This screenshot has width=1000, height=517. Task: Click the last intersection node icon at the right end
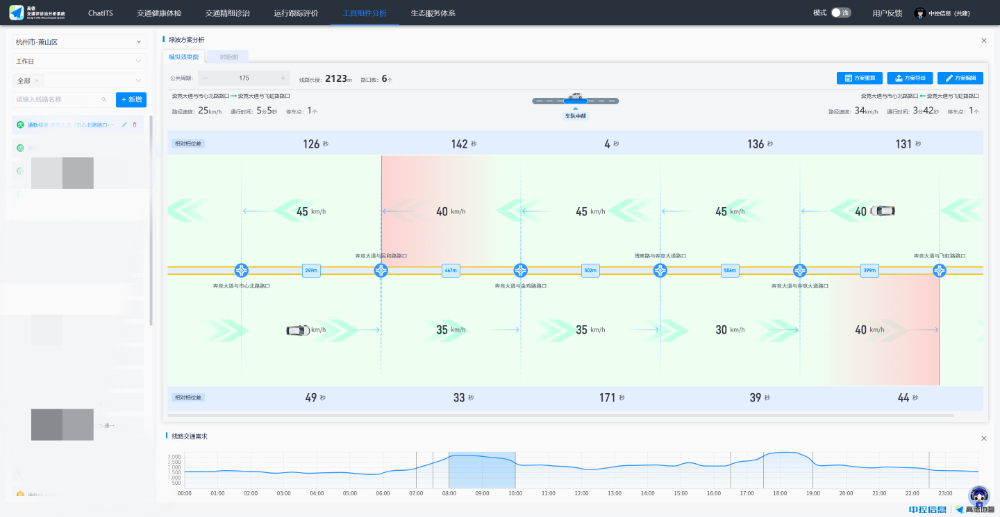[939, 270]
